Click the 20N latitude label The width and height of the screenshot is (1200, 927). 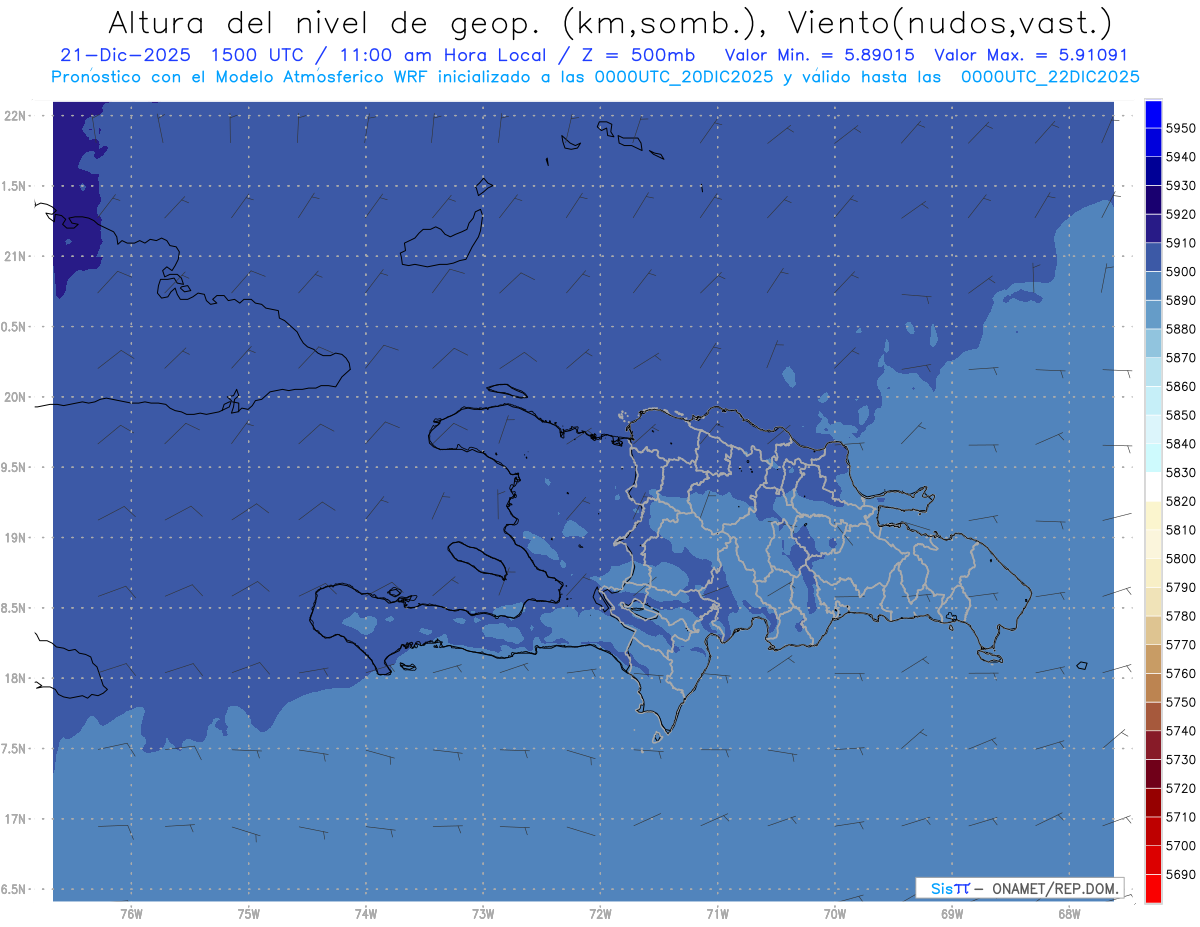click(15, 397)
